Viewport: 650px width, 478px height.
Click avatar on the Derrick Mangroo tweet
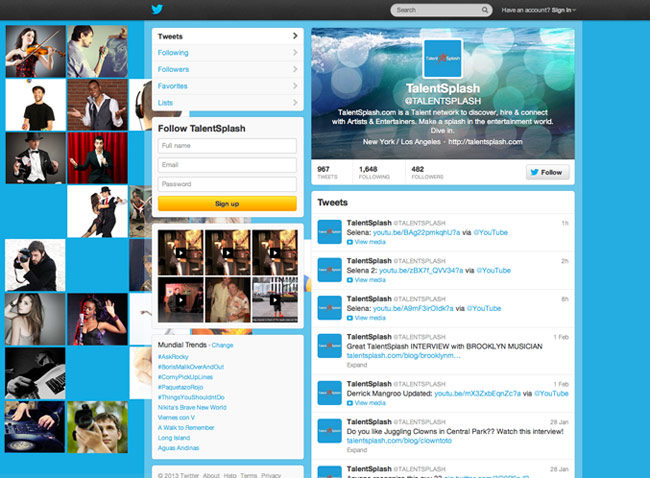[x=330, y=393]
